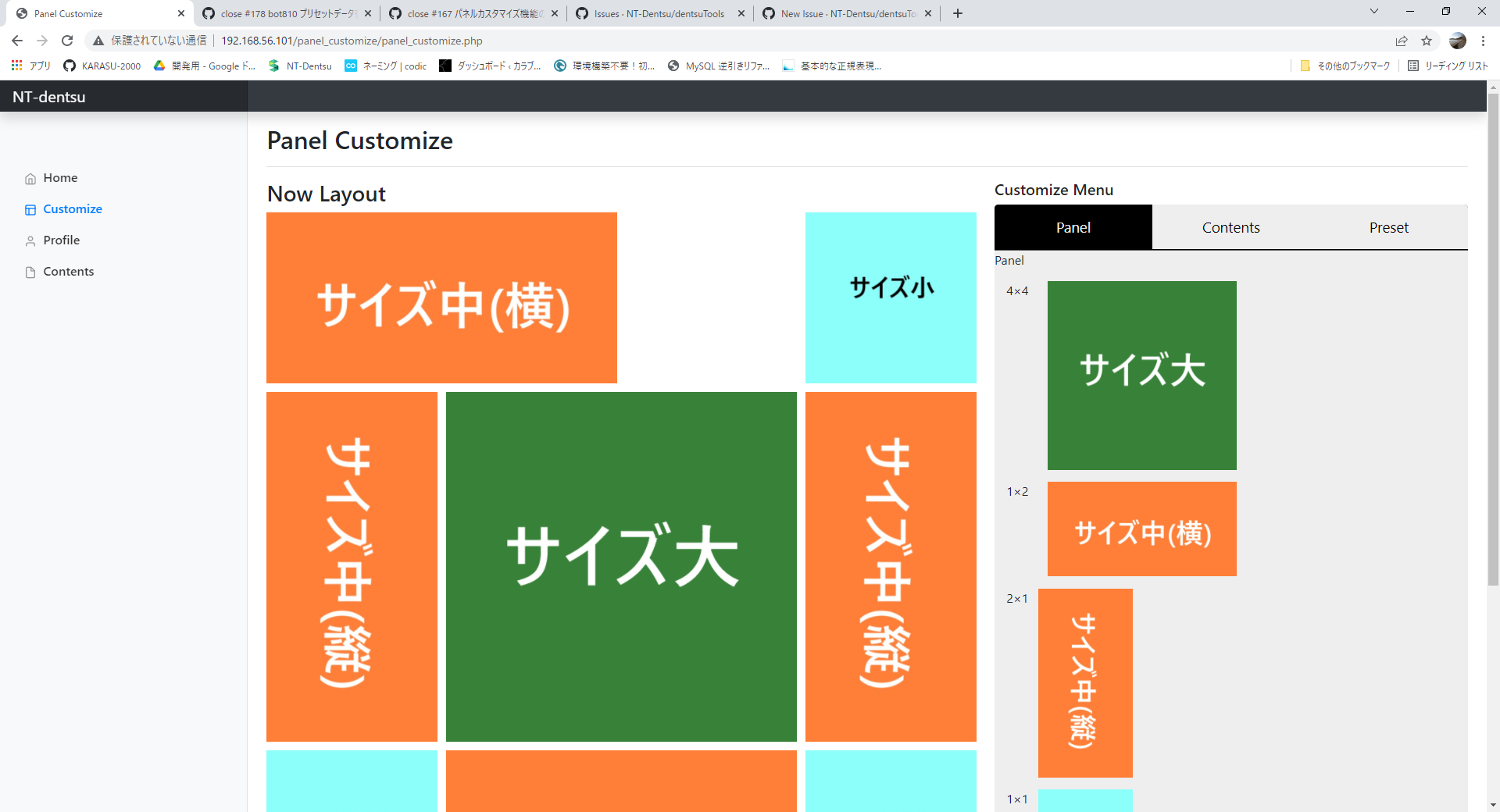Click the Profile person icon
This screenshot has height=812, width=1500.
30,240
